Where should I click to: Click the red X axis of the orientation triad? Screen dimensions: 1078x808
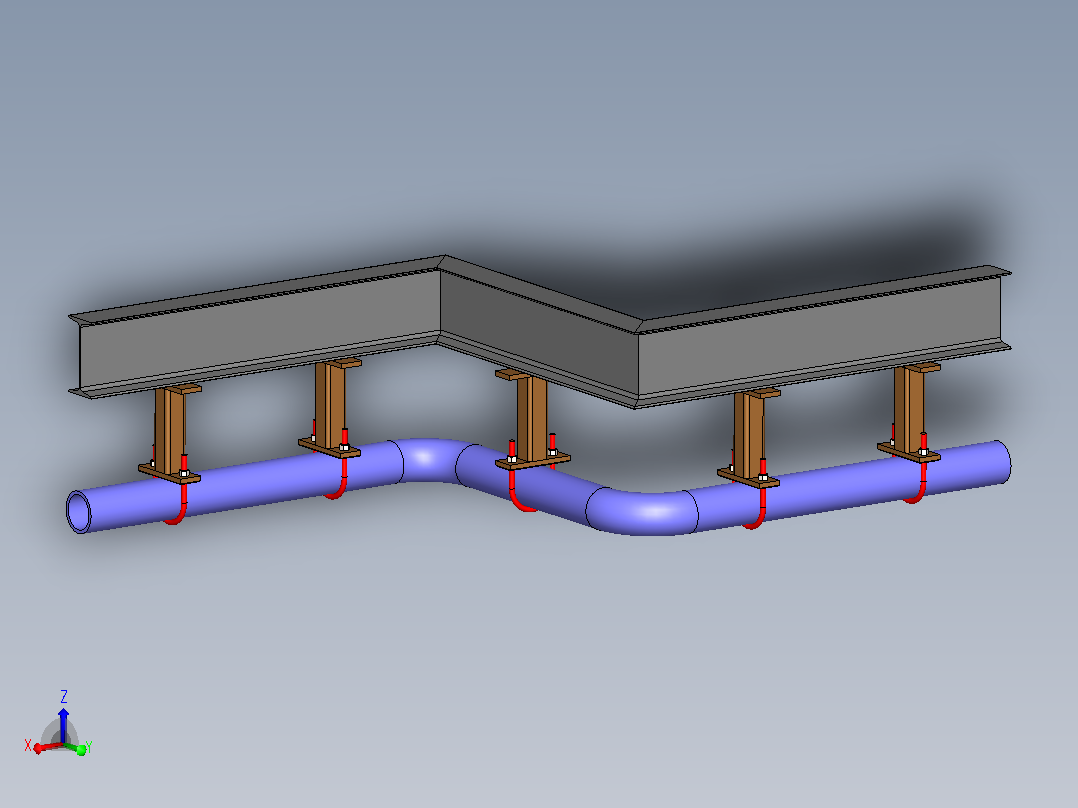[x=47, y=747]
